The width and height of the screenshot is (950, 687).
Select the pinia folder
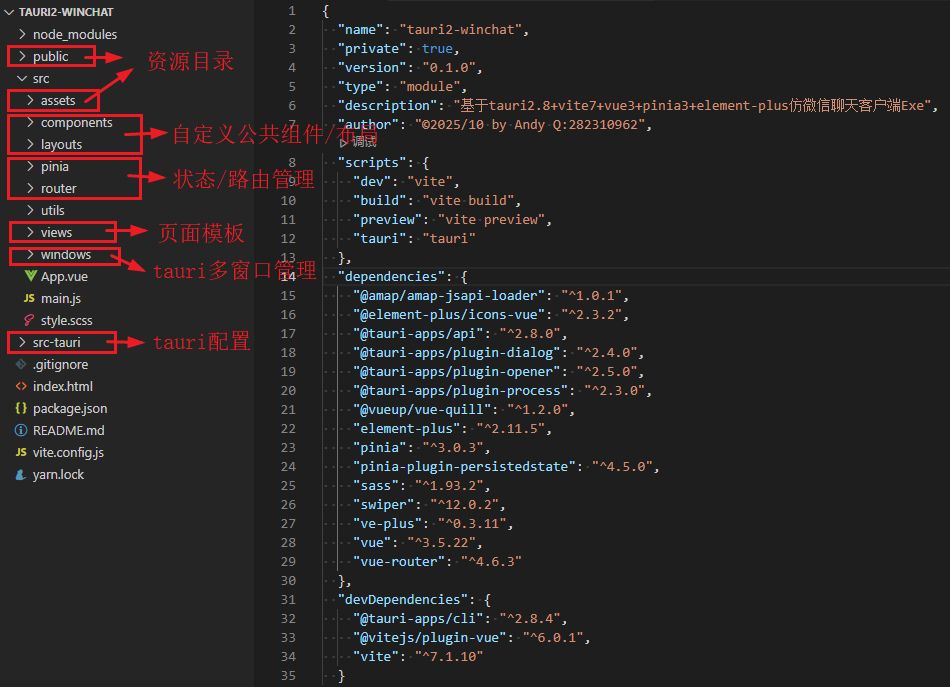pyautogui.click(x=55, y=167)
